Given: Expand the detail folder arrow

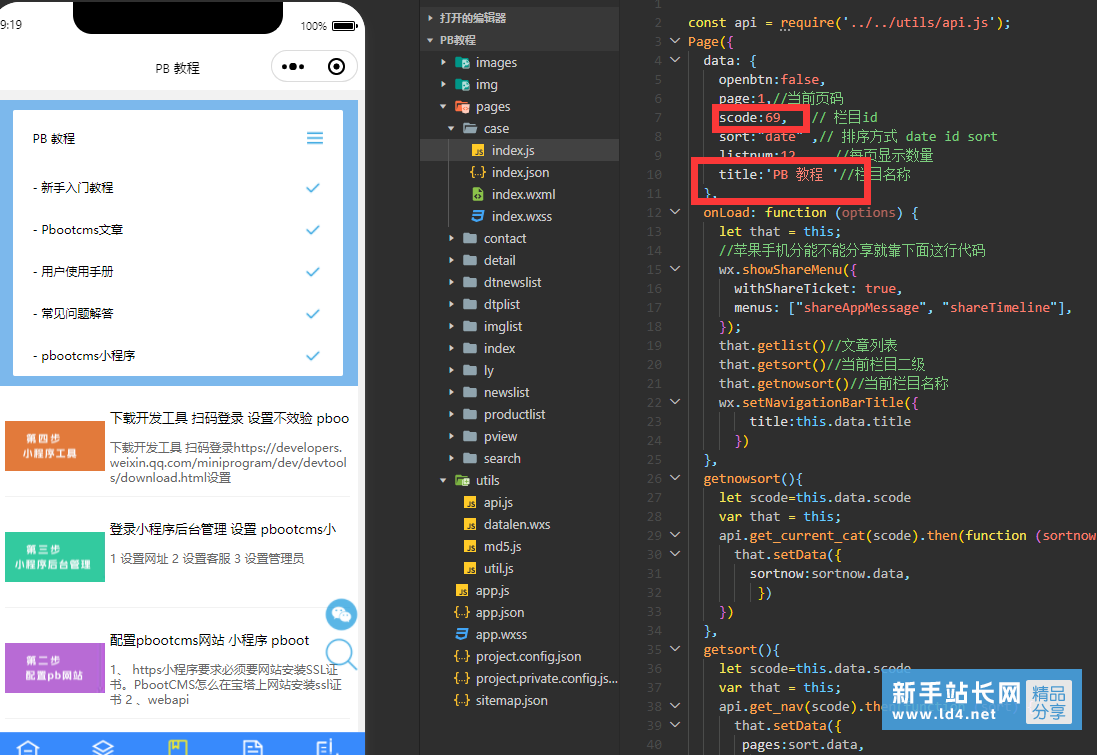Looking at the screenshot, I should 451,260.
